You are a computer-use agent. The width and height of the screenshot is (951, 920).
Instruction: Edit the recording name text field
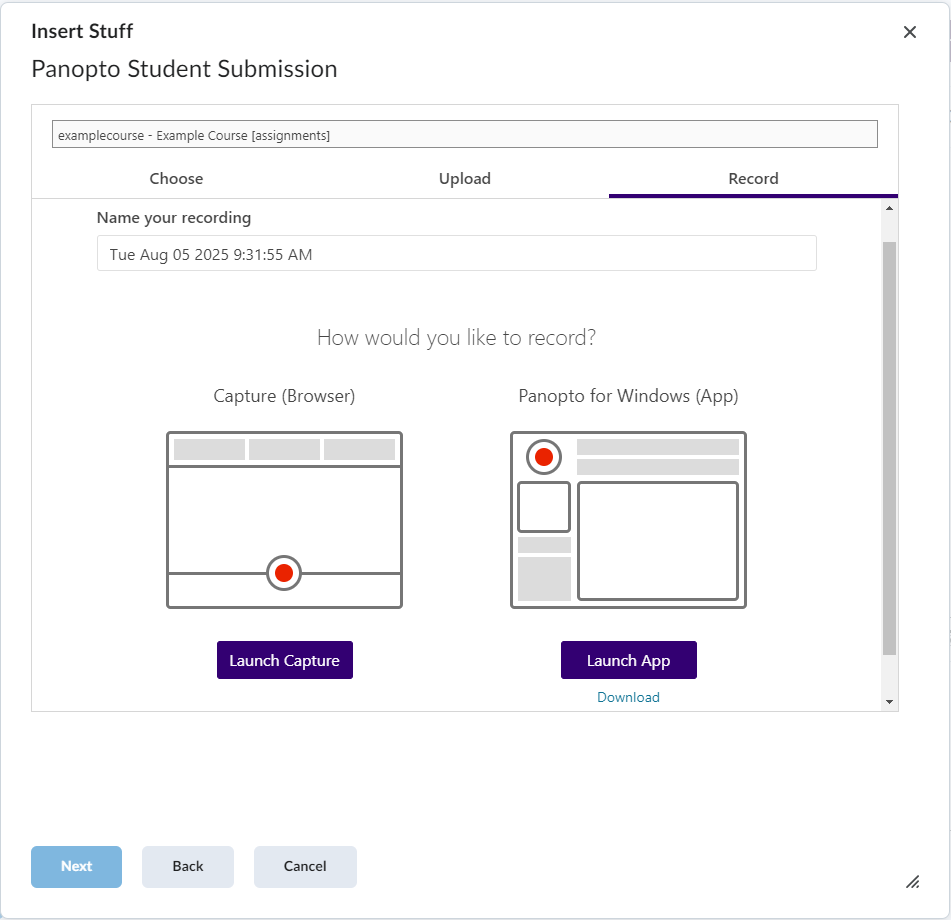coord(457,254)
